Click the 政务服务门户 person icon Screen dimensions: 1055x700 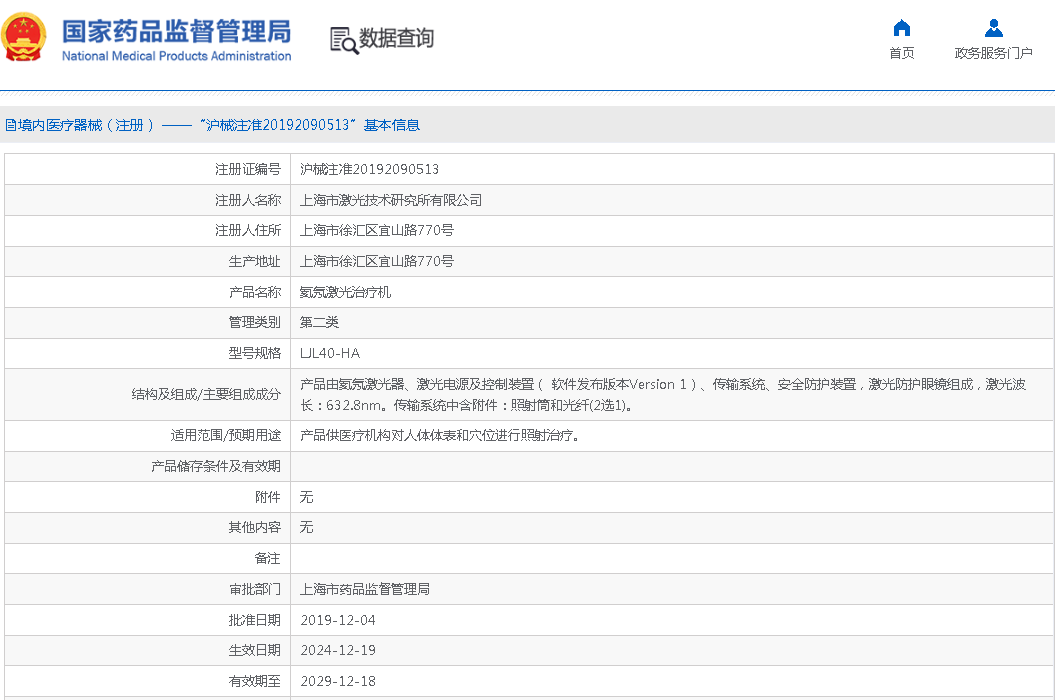coord(993,28)
